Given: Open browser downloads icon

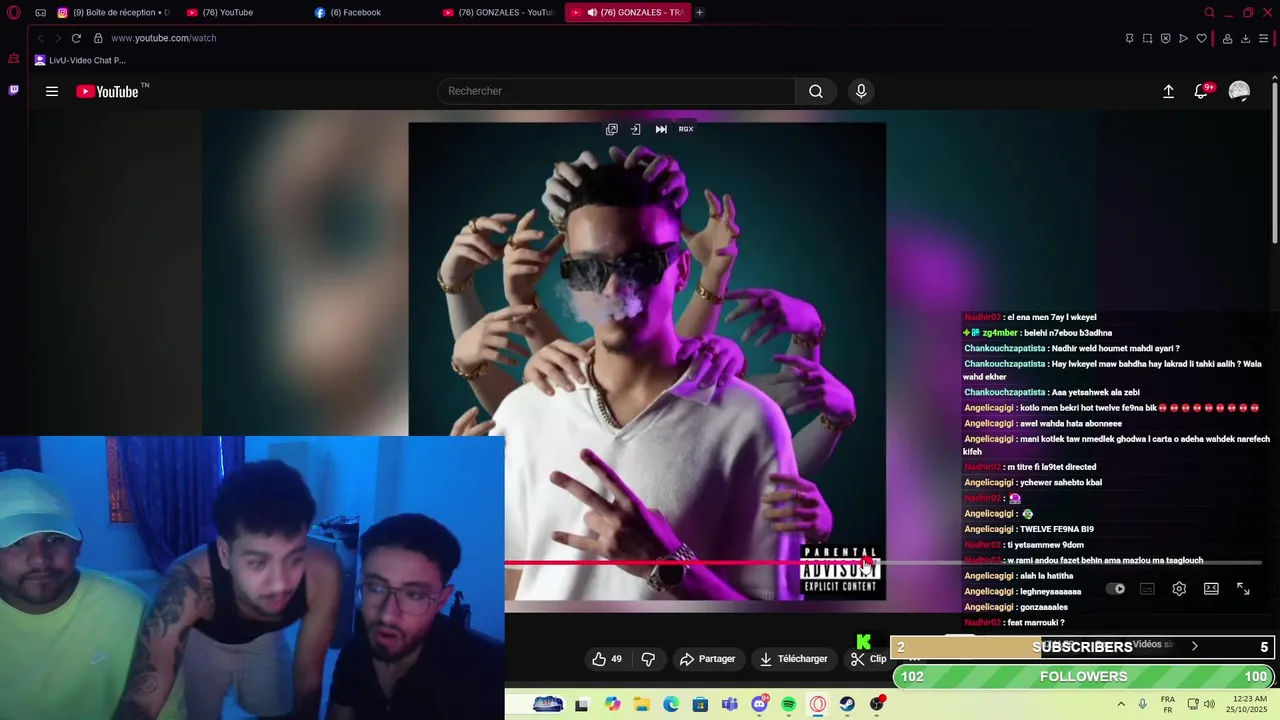Looking at the screenshot, I should pyautogui.click(x=1245, y=38).
